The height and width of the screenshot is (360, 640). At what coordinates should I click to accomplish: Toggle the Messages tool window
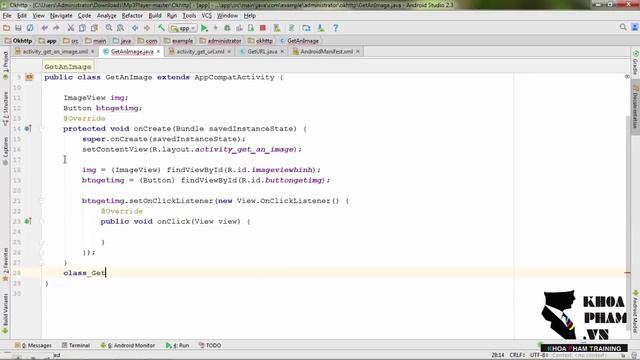click(x=33, y=345)
